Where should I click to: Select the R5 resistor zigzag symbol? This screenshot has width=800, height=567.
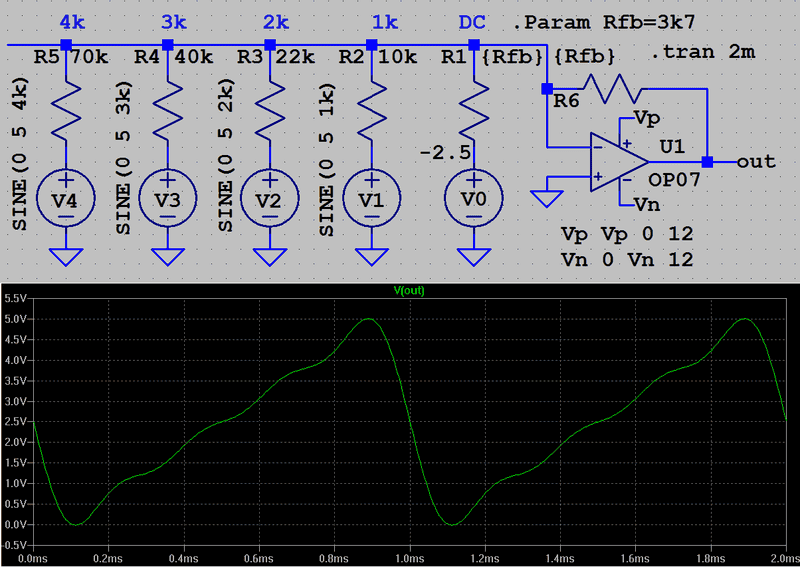(x=66, y=111)
